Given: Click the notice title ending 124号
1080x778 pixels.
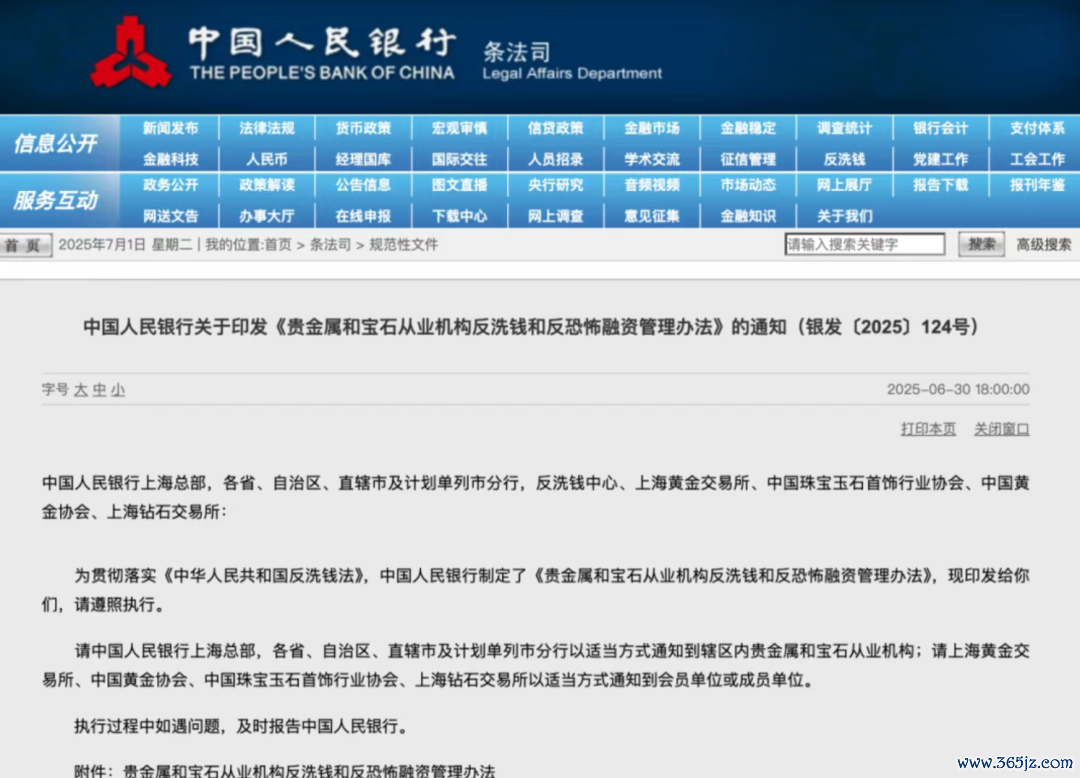Looking at the screenshot, I should coord(530,327).
